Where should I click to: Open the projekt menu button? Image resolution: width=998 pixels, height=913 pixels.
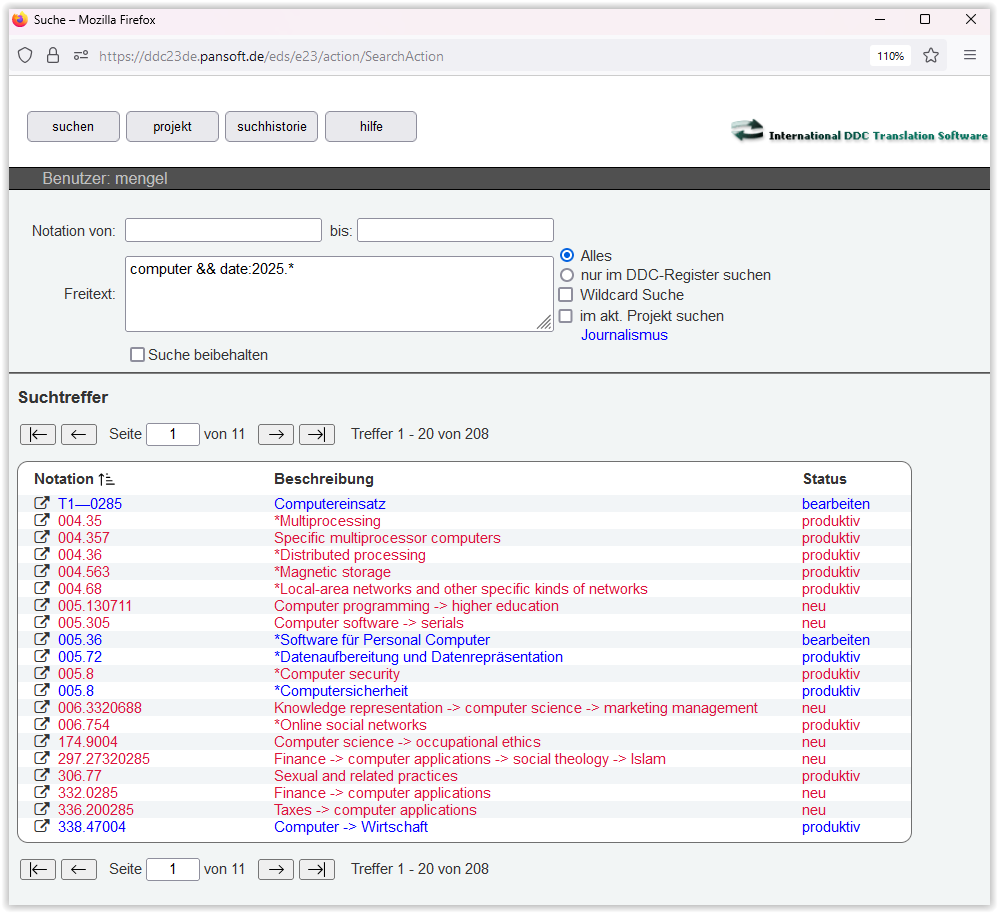[x=172, y=127]
